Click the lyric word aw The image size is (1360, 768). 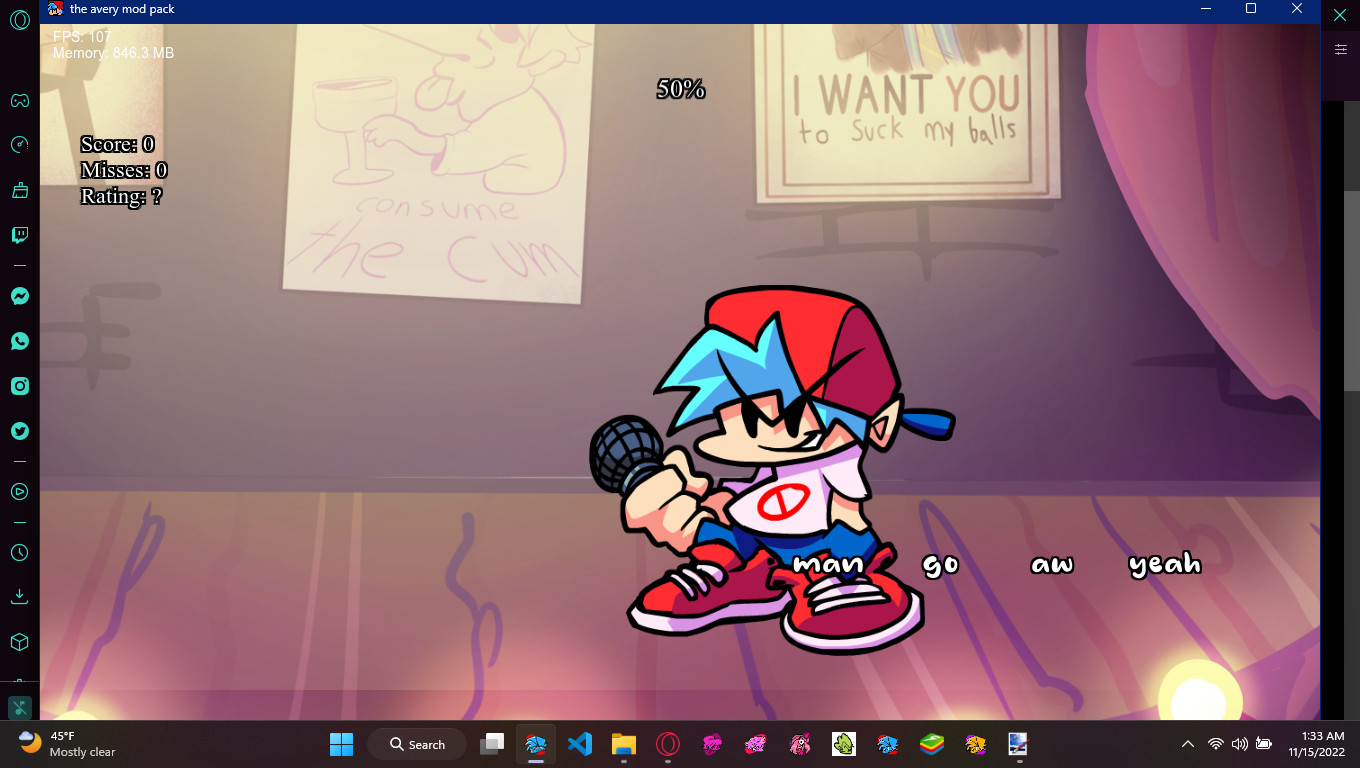1052,565
